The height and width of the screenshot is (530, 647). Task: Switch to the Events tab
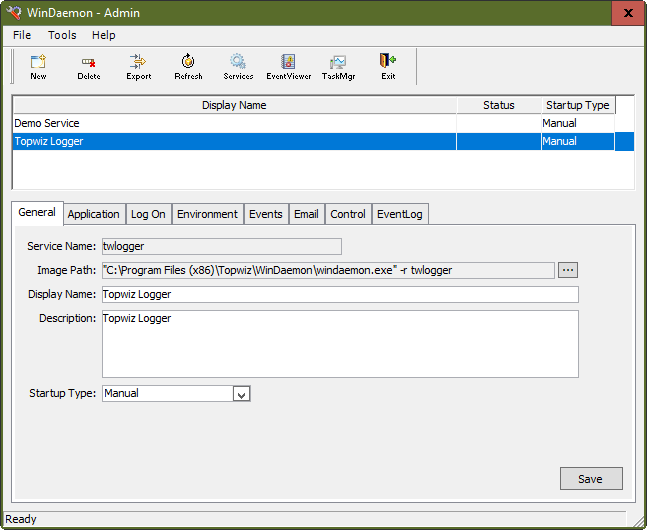pyautogui.click(x=266, y=214)
